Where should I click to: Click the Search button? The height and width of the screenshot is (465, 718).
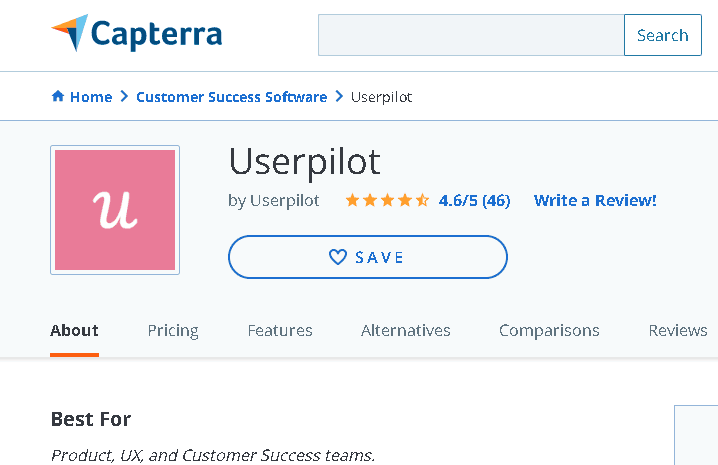[663, 35]
